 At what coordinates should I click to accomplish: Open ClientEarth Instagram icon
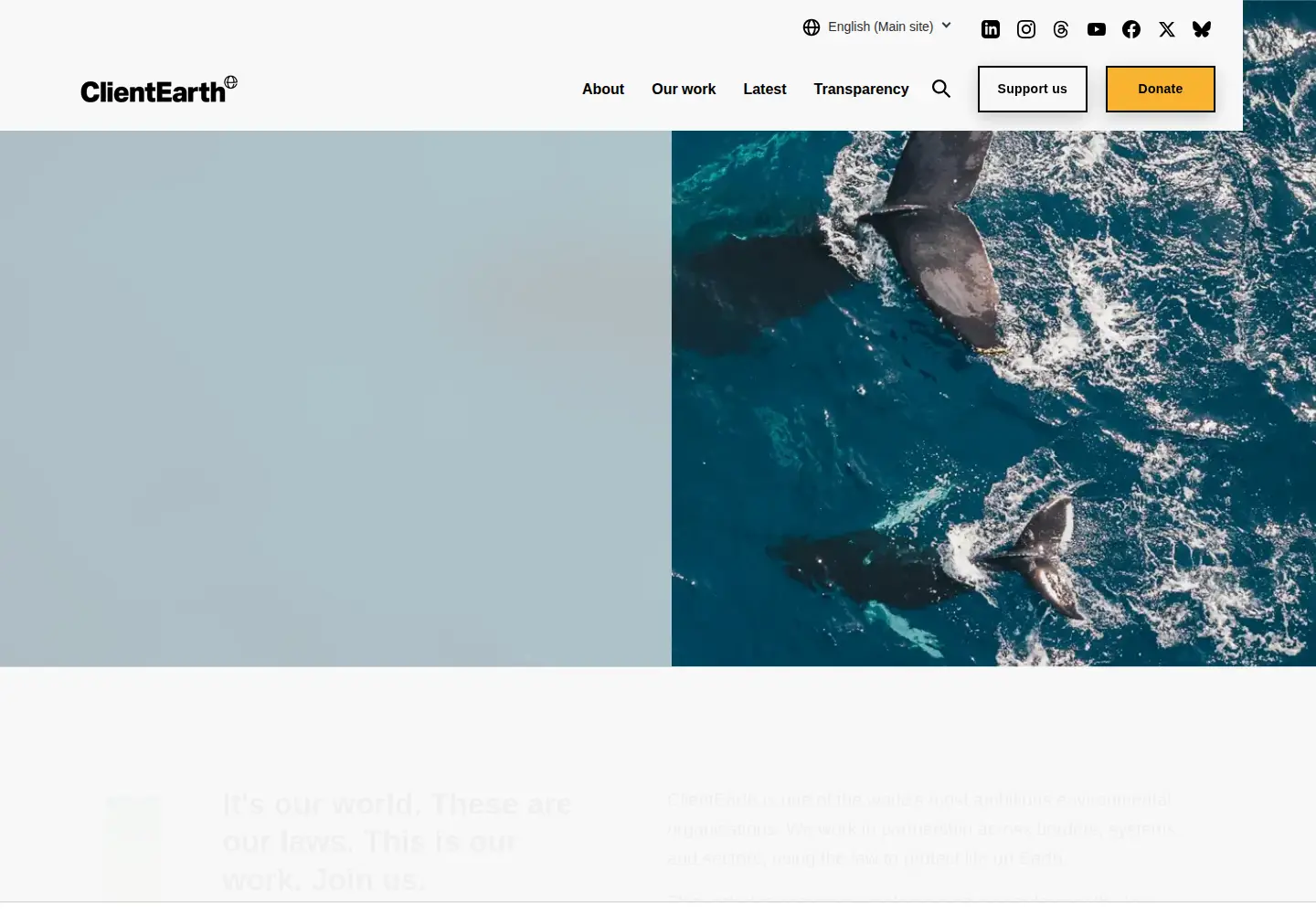pos(1026,29)
